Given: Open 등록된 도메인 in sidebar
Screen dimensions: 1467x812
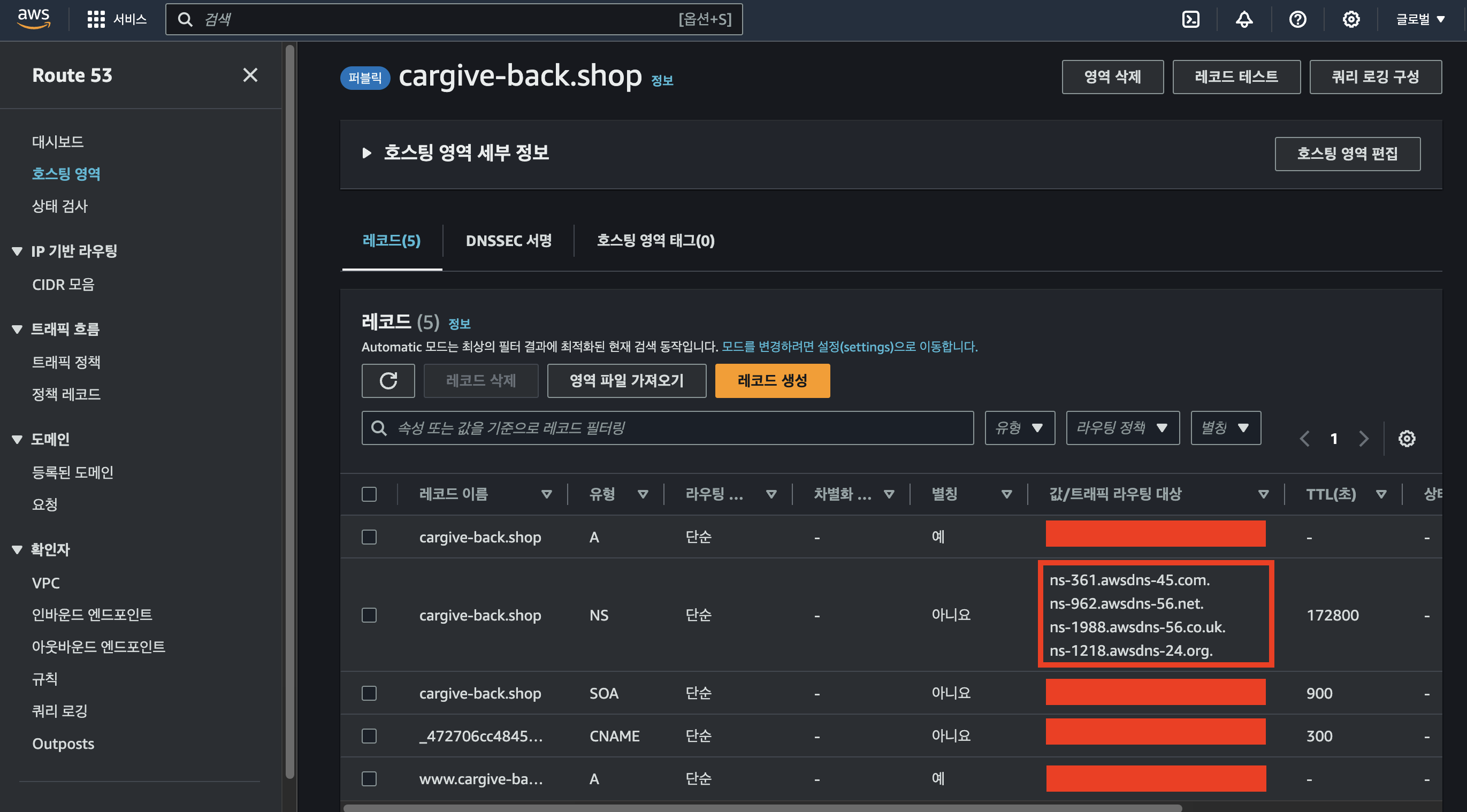Looking at the screenshot, I should click(72, 472).
